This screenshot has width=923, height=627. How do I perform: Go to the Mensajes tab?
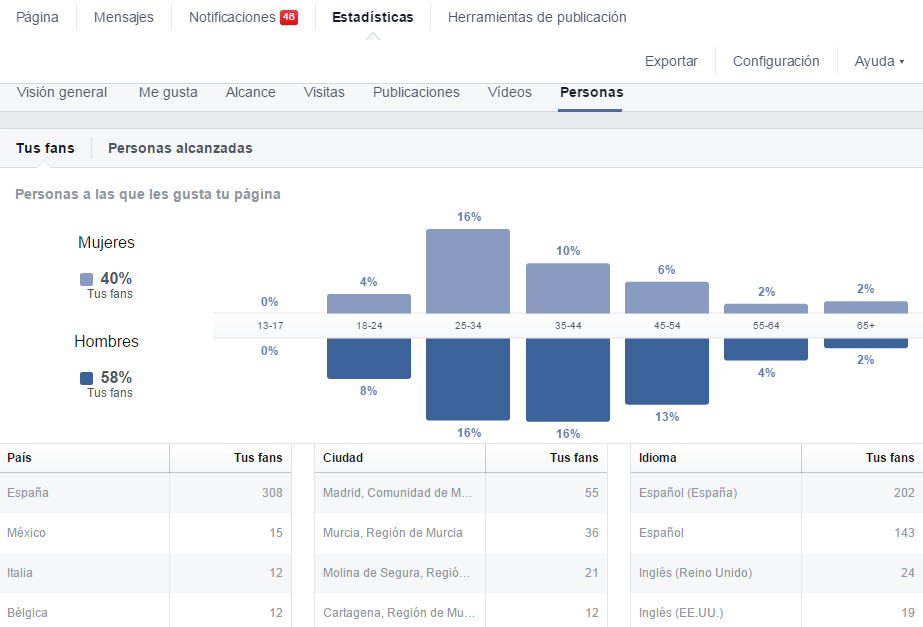coord(123,17)
